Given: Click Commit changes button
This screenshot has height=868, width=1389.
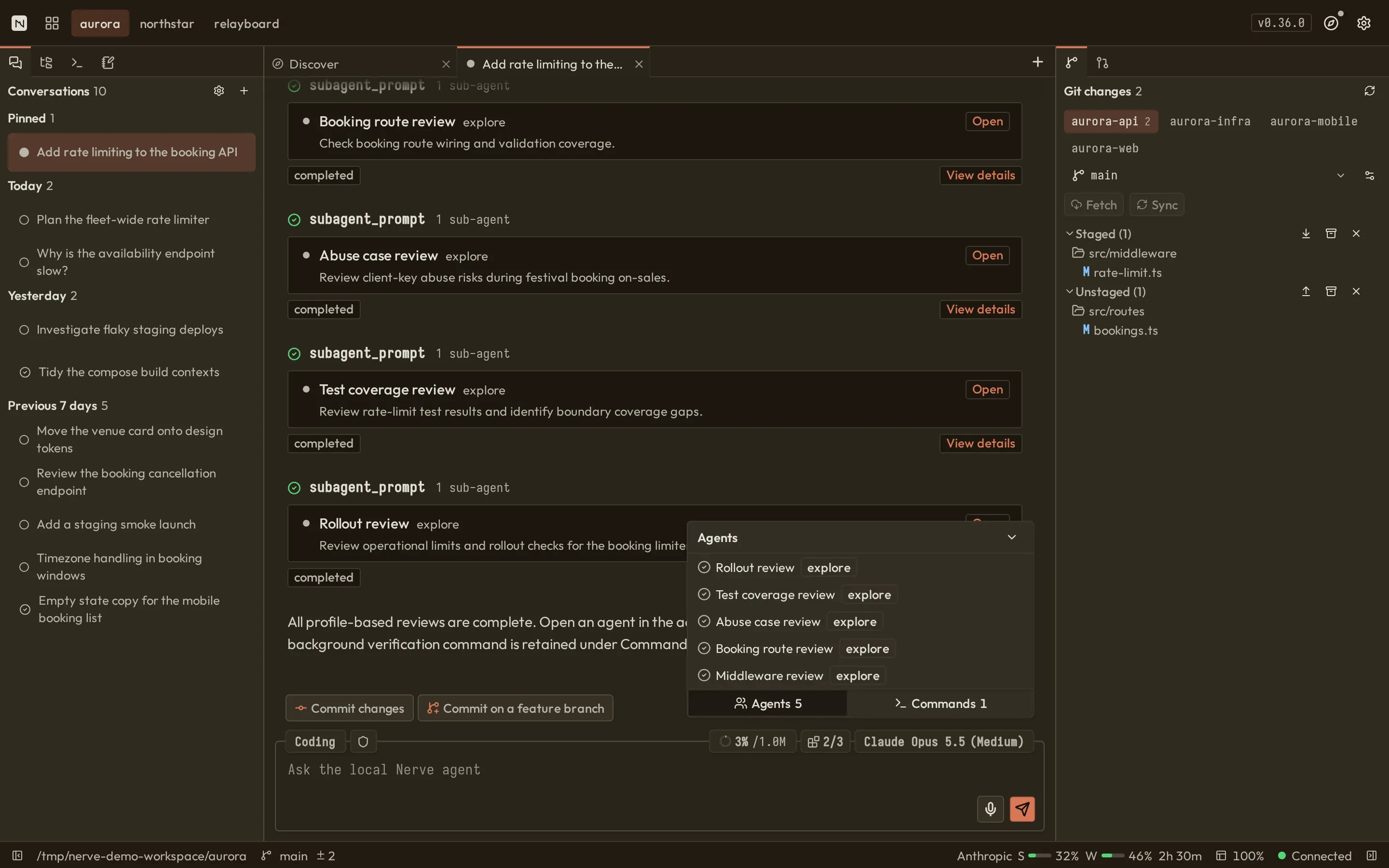Looking at the screenshot, I should [350, 708].
